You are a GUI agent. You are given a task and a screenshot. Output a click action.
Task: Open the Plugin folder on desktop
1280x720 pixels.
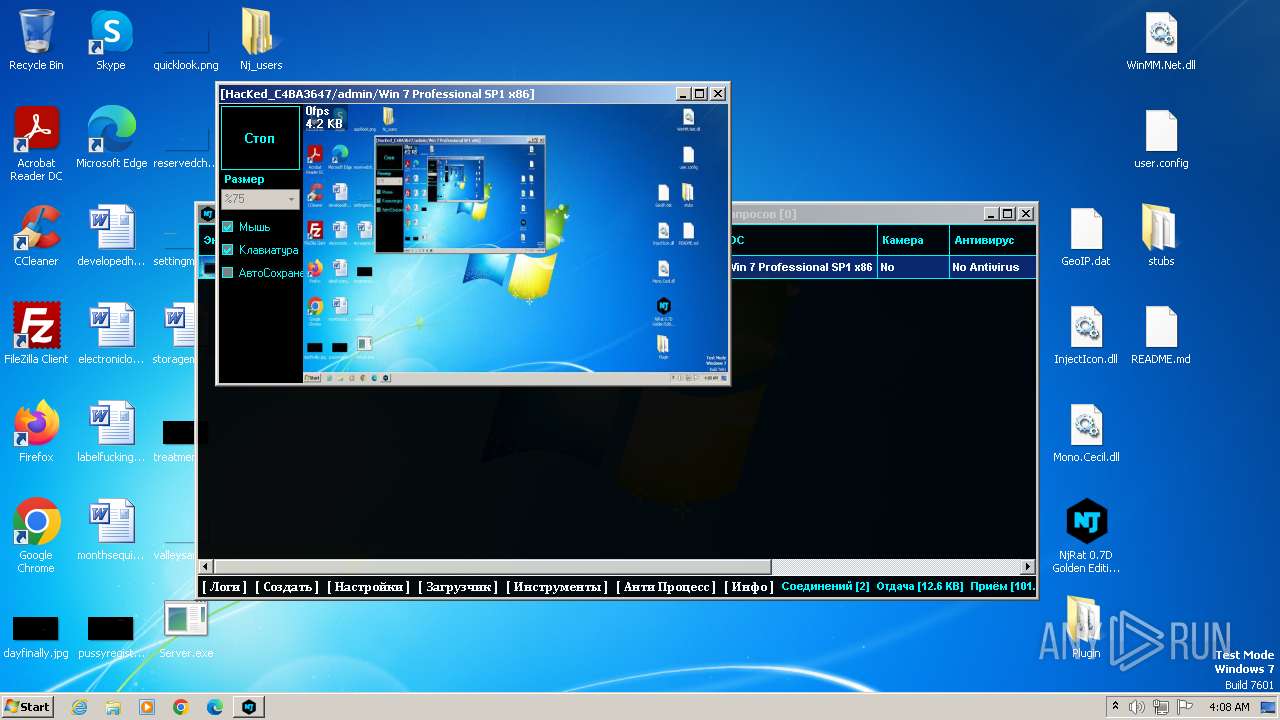point(1086,628)
